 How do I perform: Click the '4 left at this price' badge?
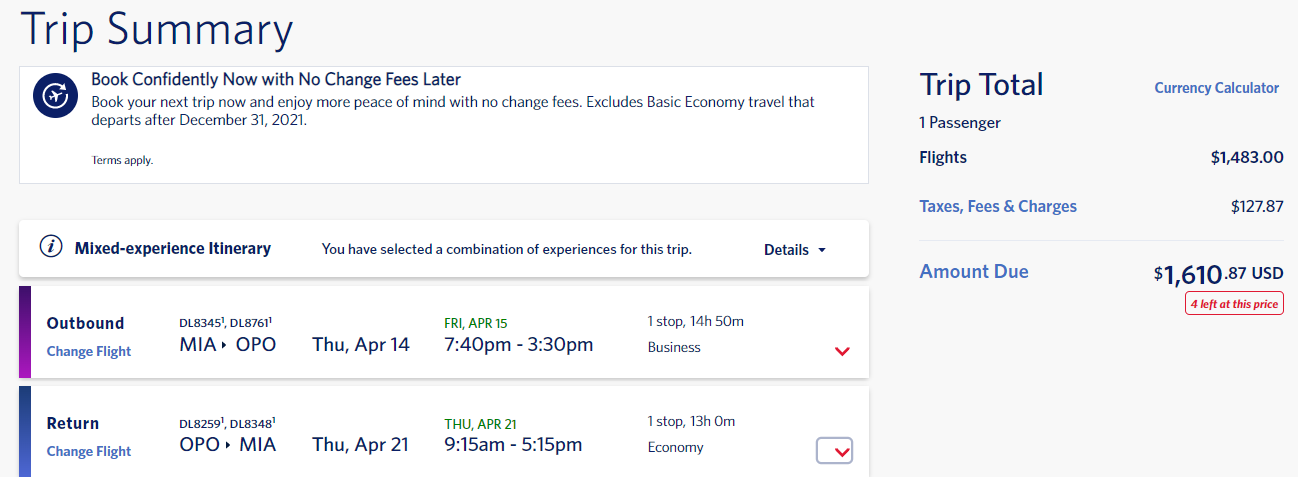1234,304
